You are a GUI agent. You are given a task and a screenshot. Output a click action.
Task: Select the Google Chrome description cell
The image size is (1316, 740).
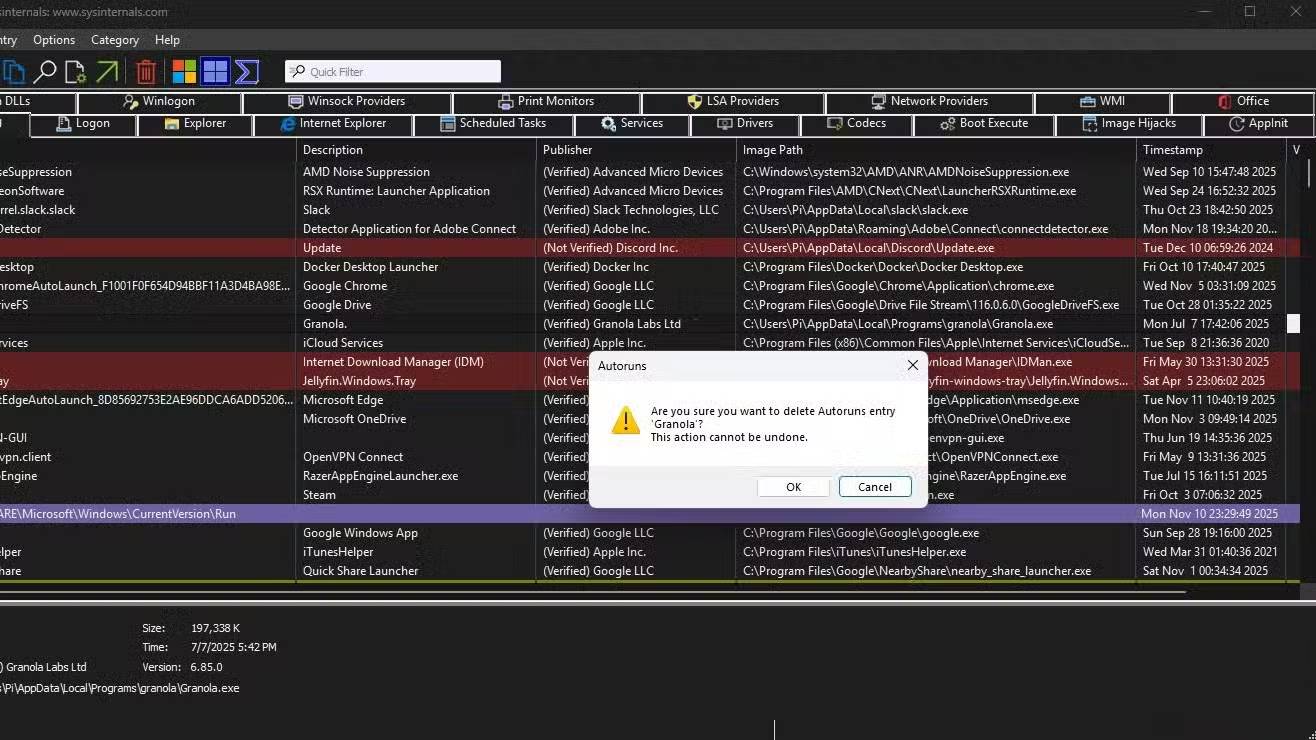[345, 286]
